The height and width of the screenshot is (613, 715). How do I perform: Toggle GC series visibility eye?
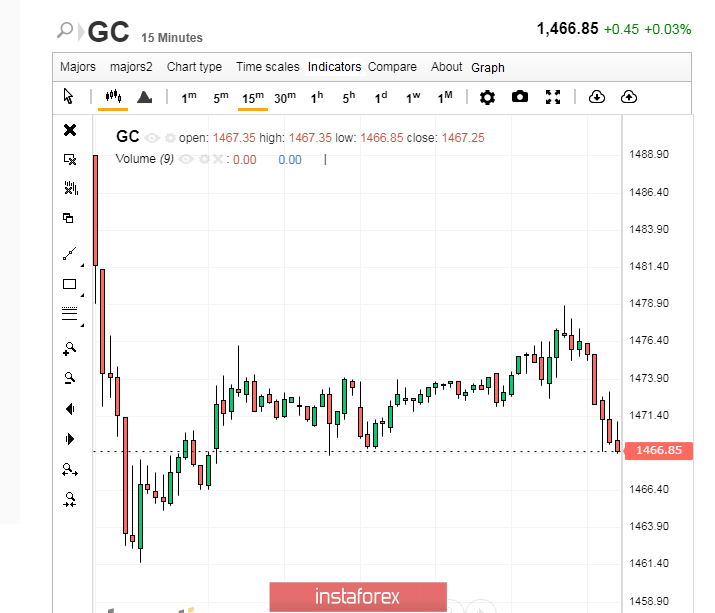152,138
